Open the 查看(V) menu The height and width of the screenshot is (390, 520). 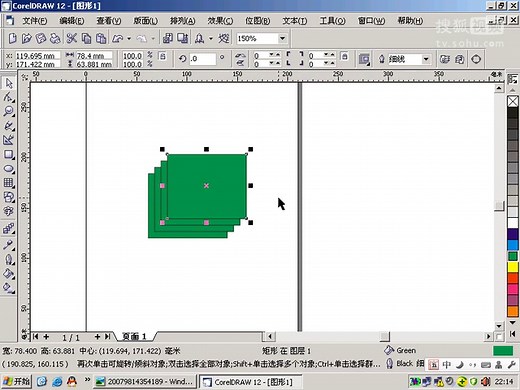pyautogui.click(x=108, y=21)
